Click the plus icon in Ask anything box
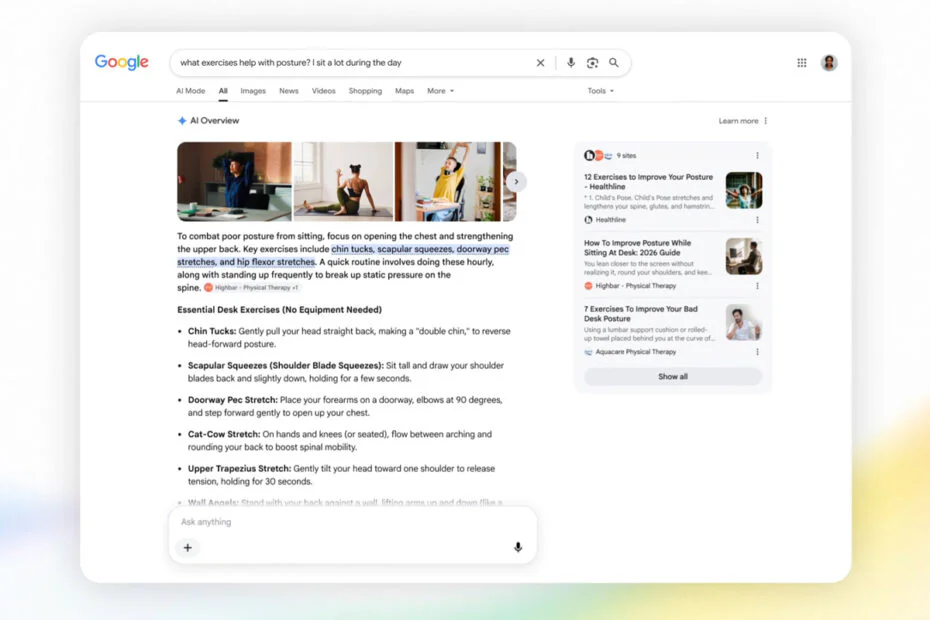Viewport: 930px width, 620px height. 187,548
